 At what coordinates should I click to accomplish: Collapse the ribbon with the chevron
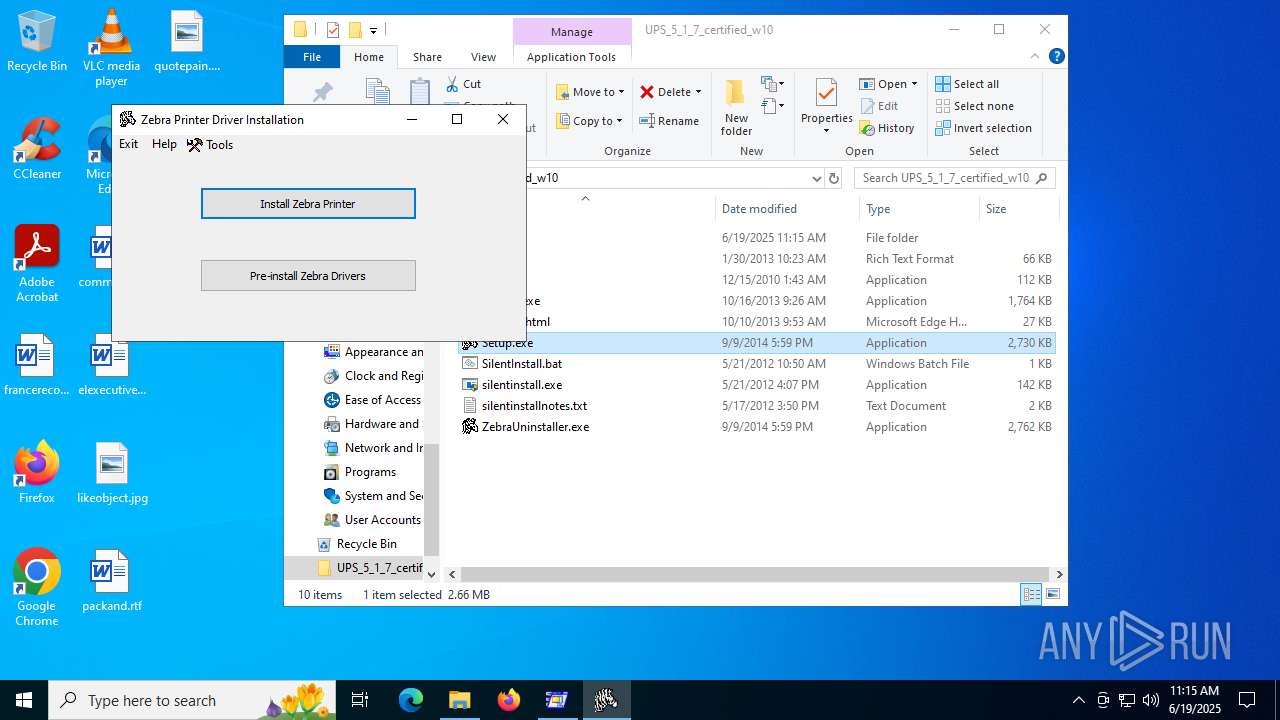tap(1035, 57)
